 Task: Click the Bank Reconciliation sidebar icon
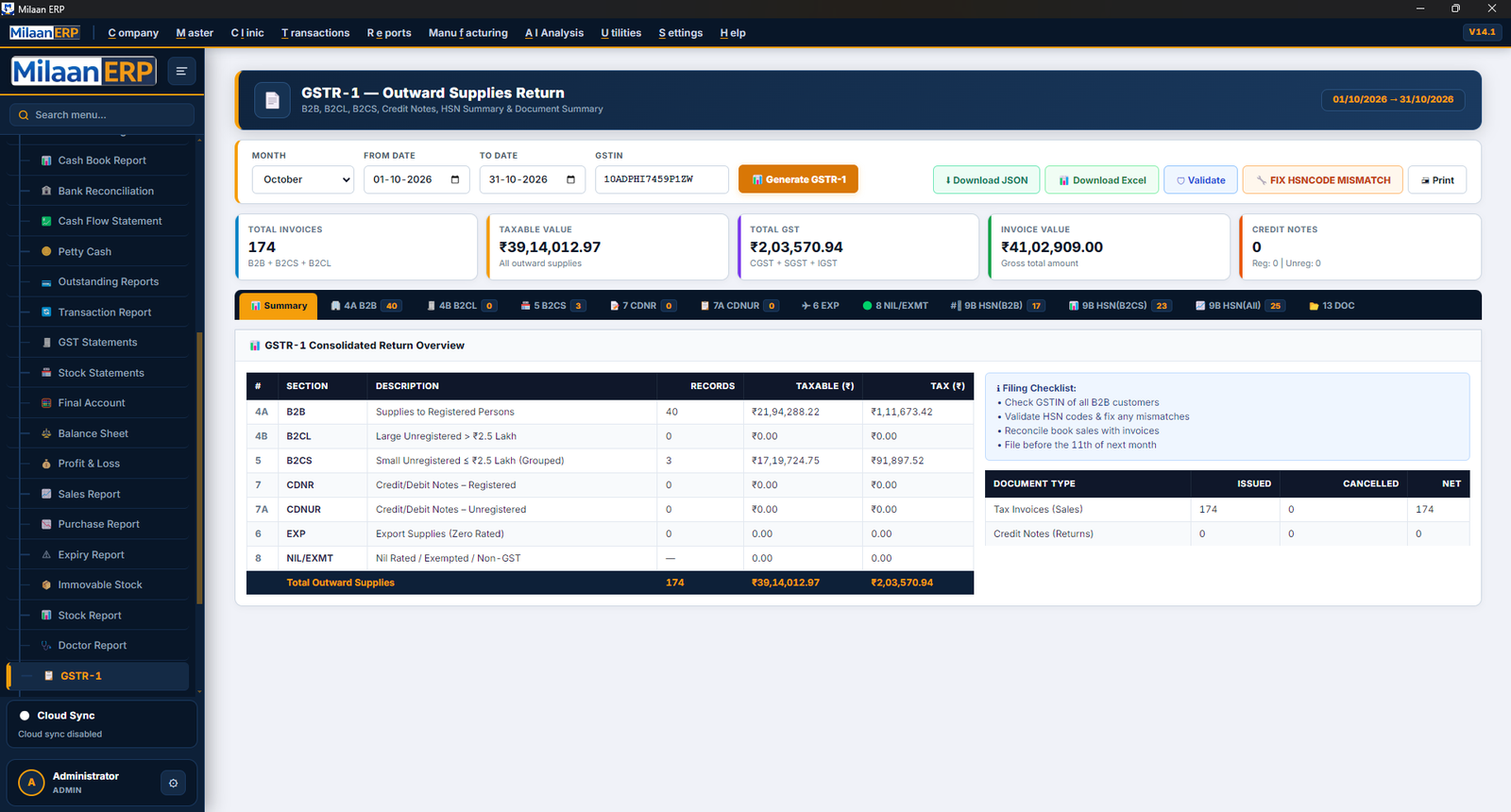pos(46,191)
